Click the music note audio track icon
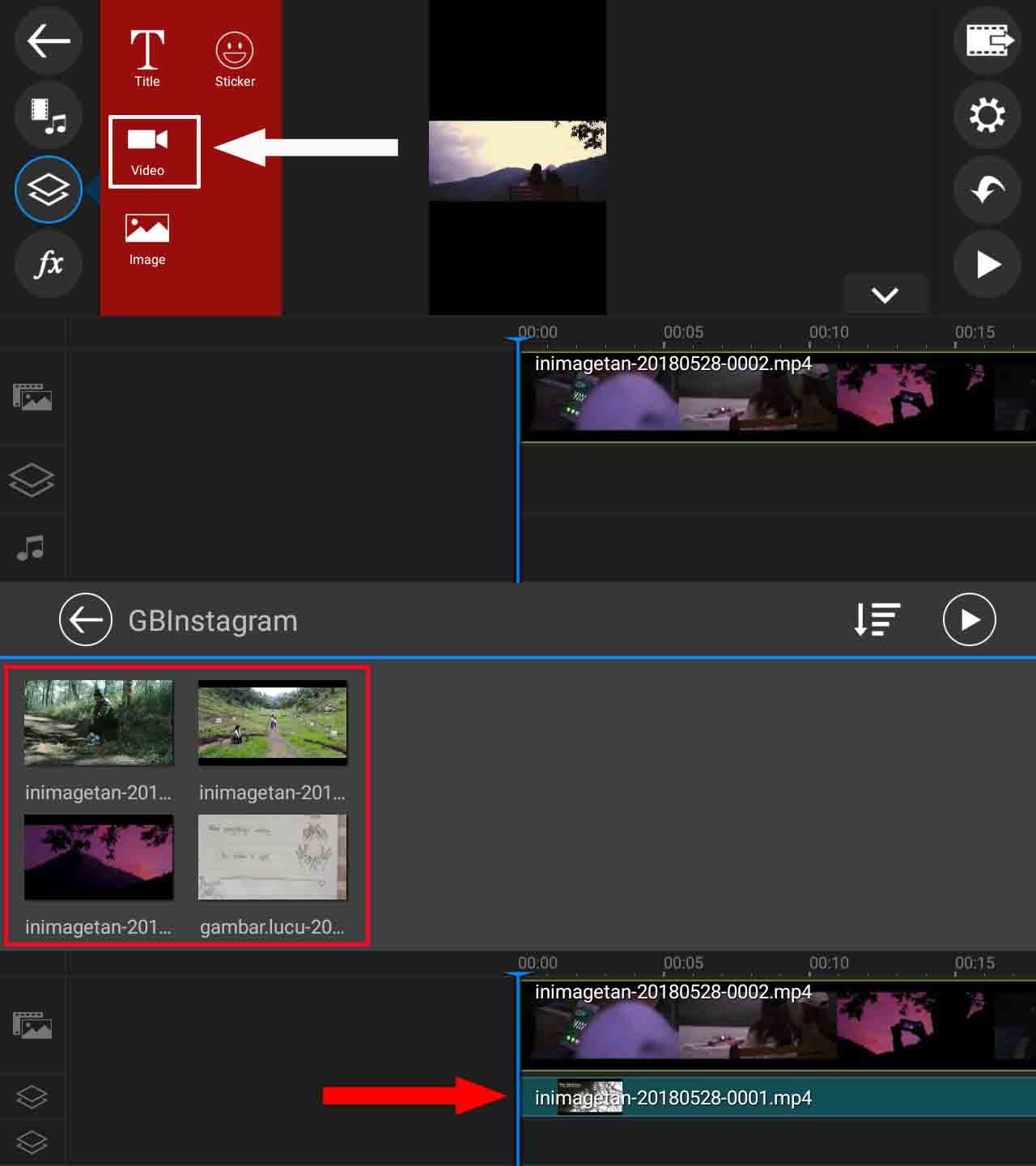Screen dimensions: 1036x1166 [31, 548]
